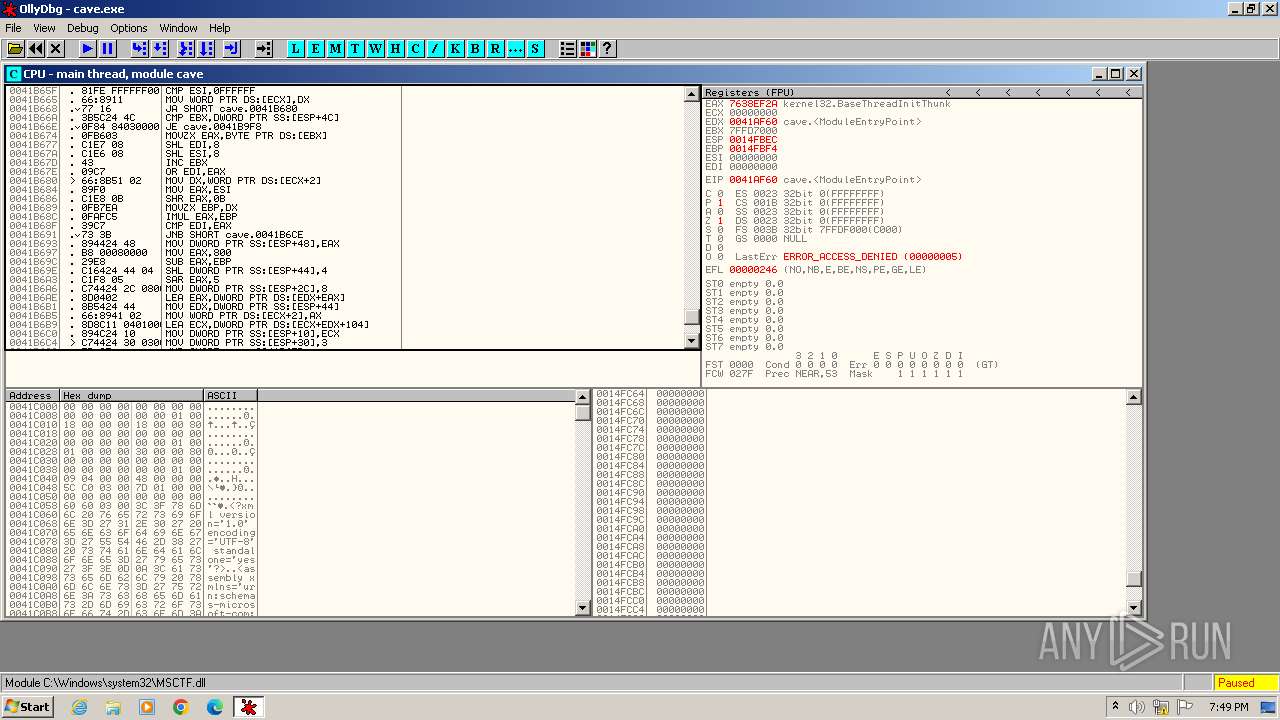Click dump pane scroll-down arrow
This screenshot has width=1280, height=720.
[583, 608]
